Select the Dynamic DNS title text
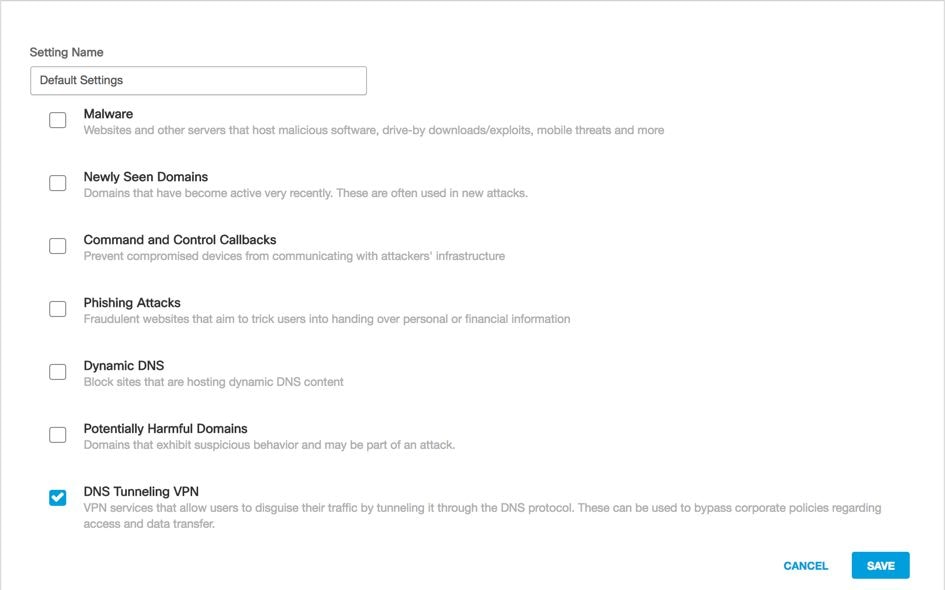945x590 pixels. pos(124,366)
